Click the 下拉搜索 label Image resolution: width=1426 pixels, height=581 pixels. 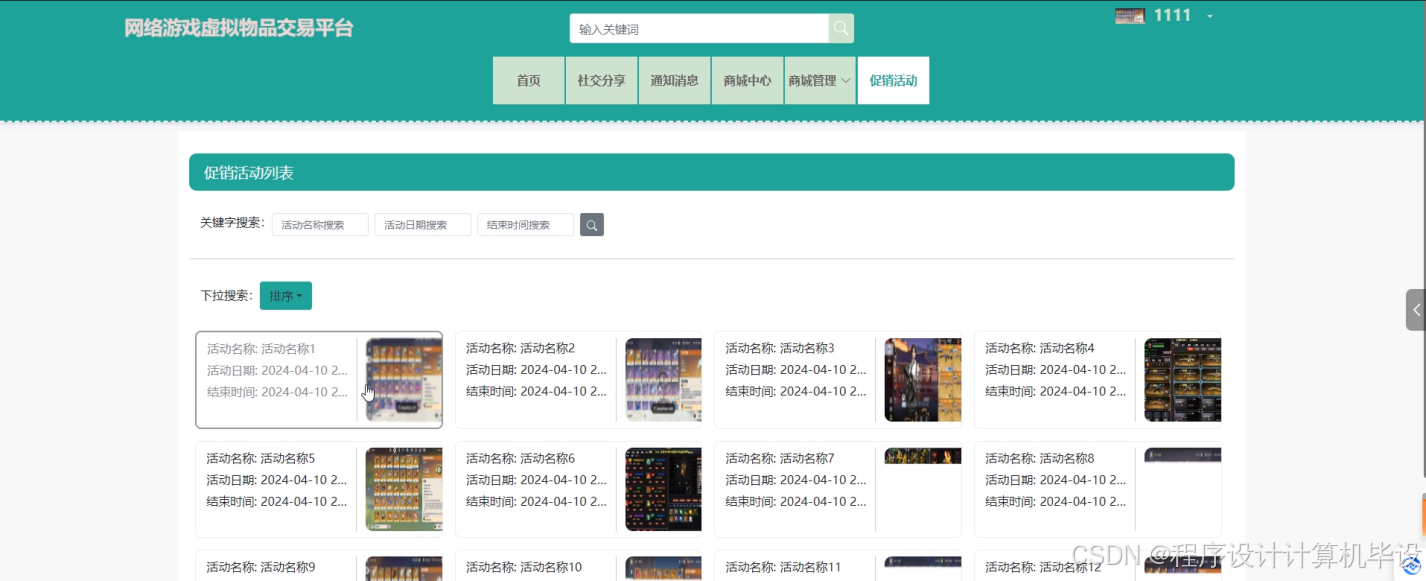(226, 296)
